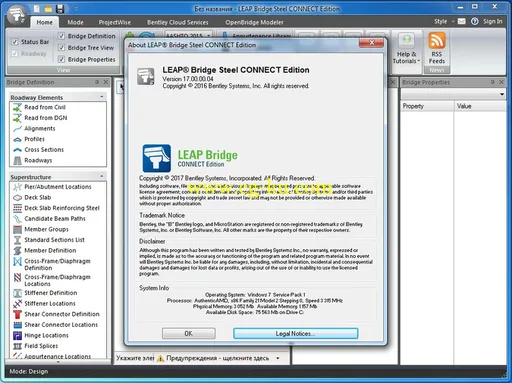Viewport: 512px width, 383px height.
Task: Click OK in the About dialog
Action: 189,333
